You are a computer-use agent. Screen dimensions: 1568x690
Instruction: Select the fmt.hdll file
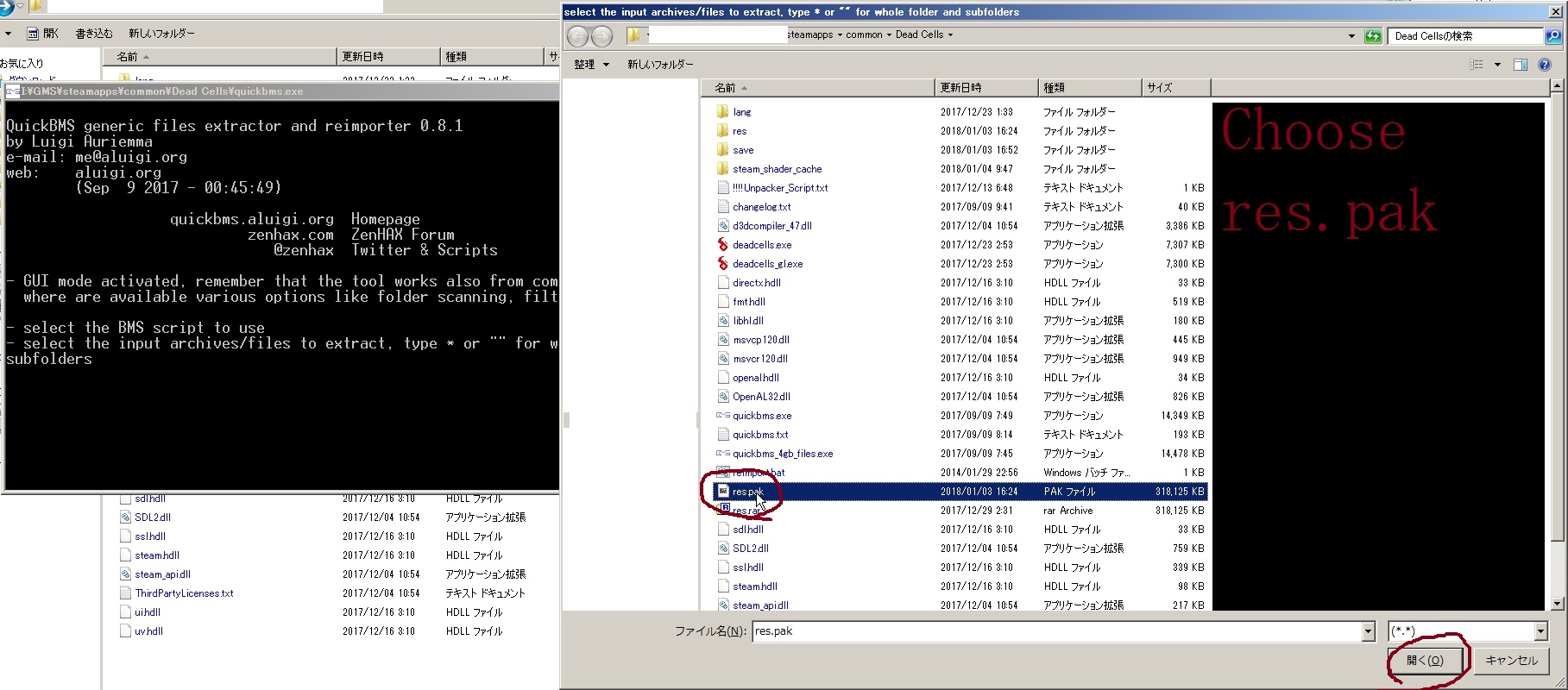(749, 301)
